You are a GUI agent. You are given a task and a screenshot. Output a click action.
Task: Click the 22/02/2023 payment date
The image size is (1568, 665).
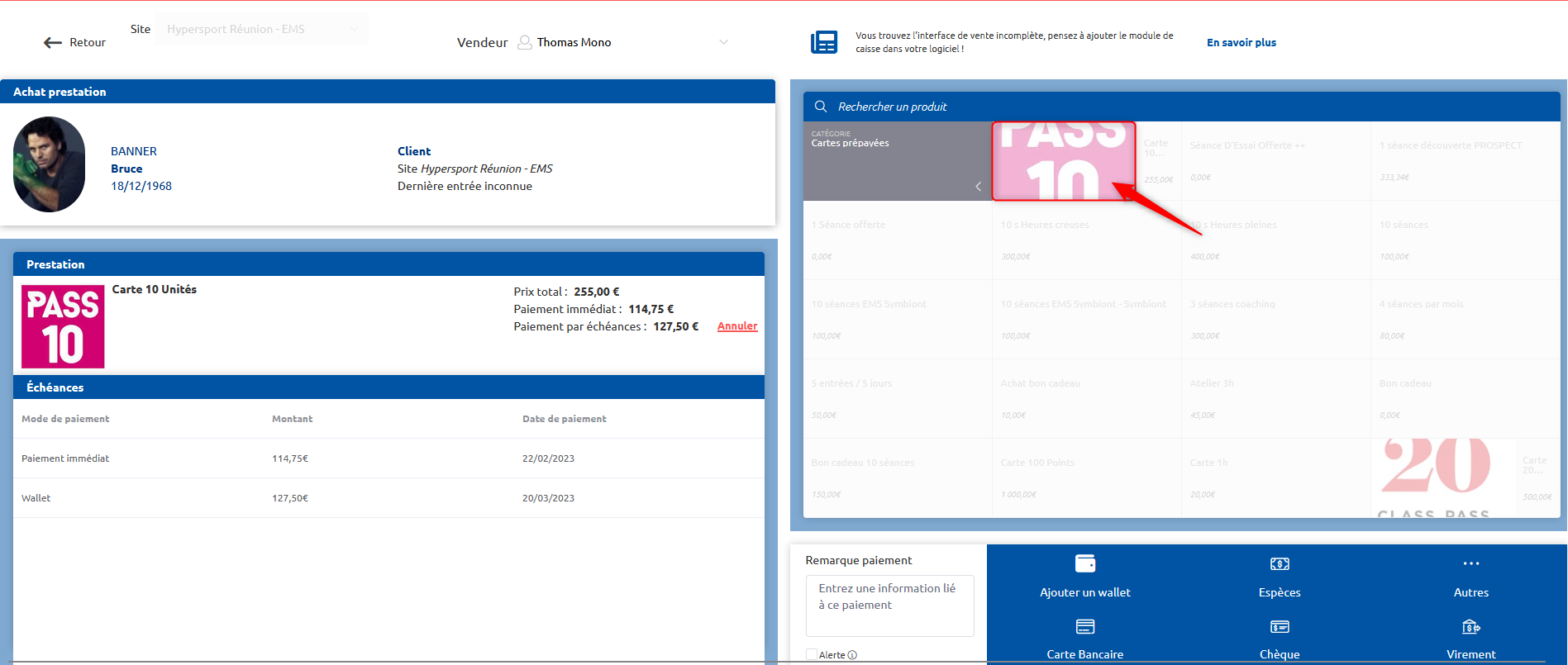point(548,458)
